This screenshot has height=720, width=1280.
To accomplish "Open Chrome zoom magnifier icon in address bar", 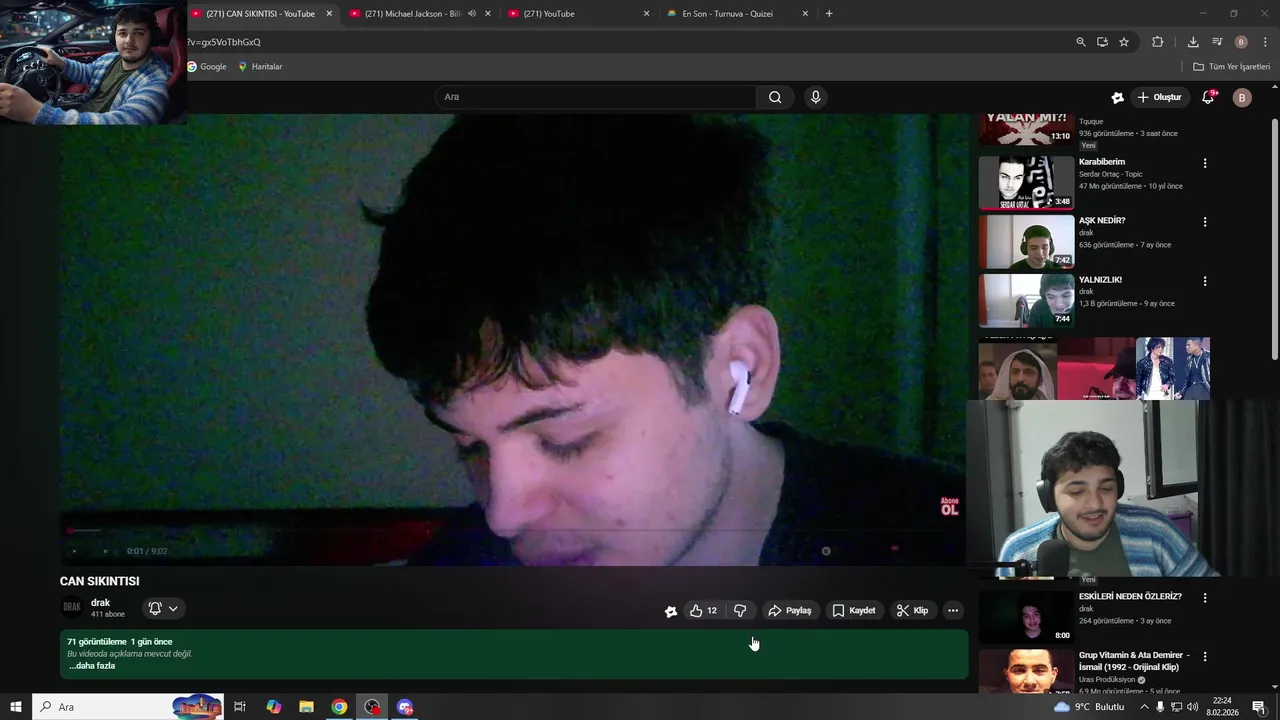I will click(1080, 42).
